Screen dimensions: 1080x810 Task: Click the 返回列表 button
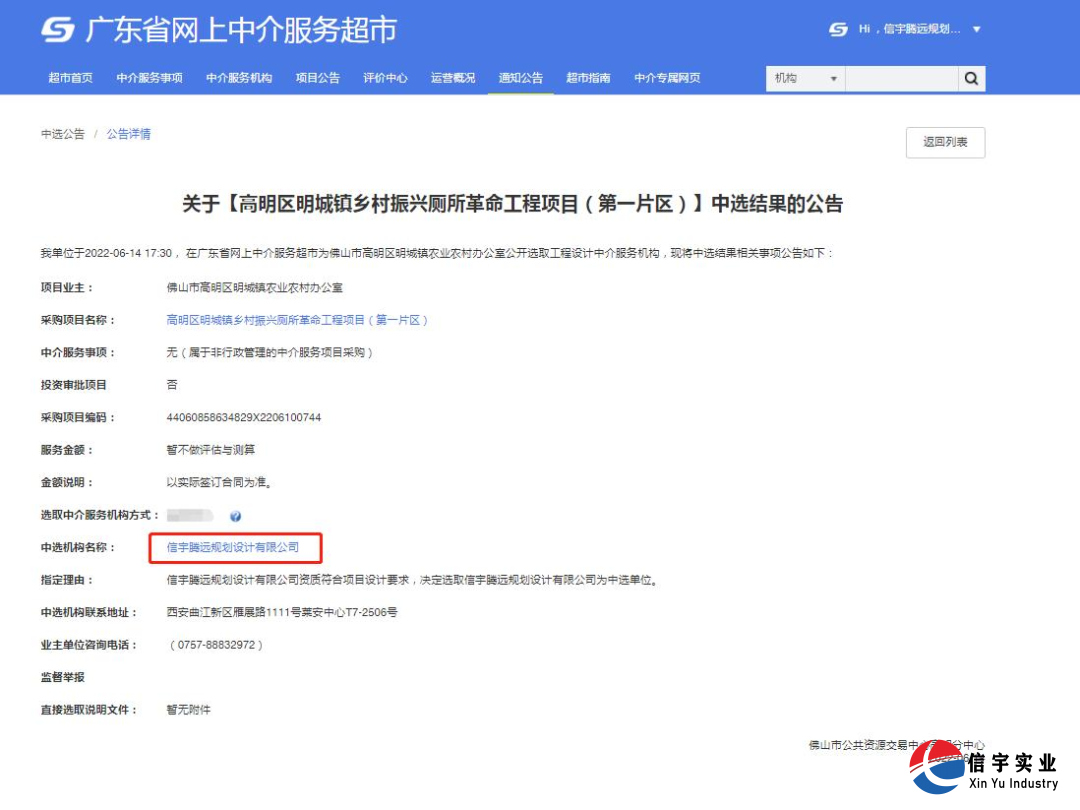coord(944,143)
